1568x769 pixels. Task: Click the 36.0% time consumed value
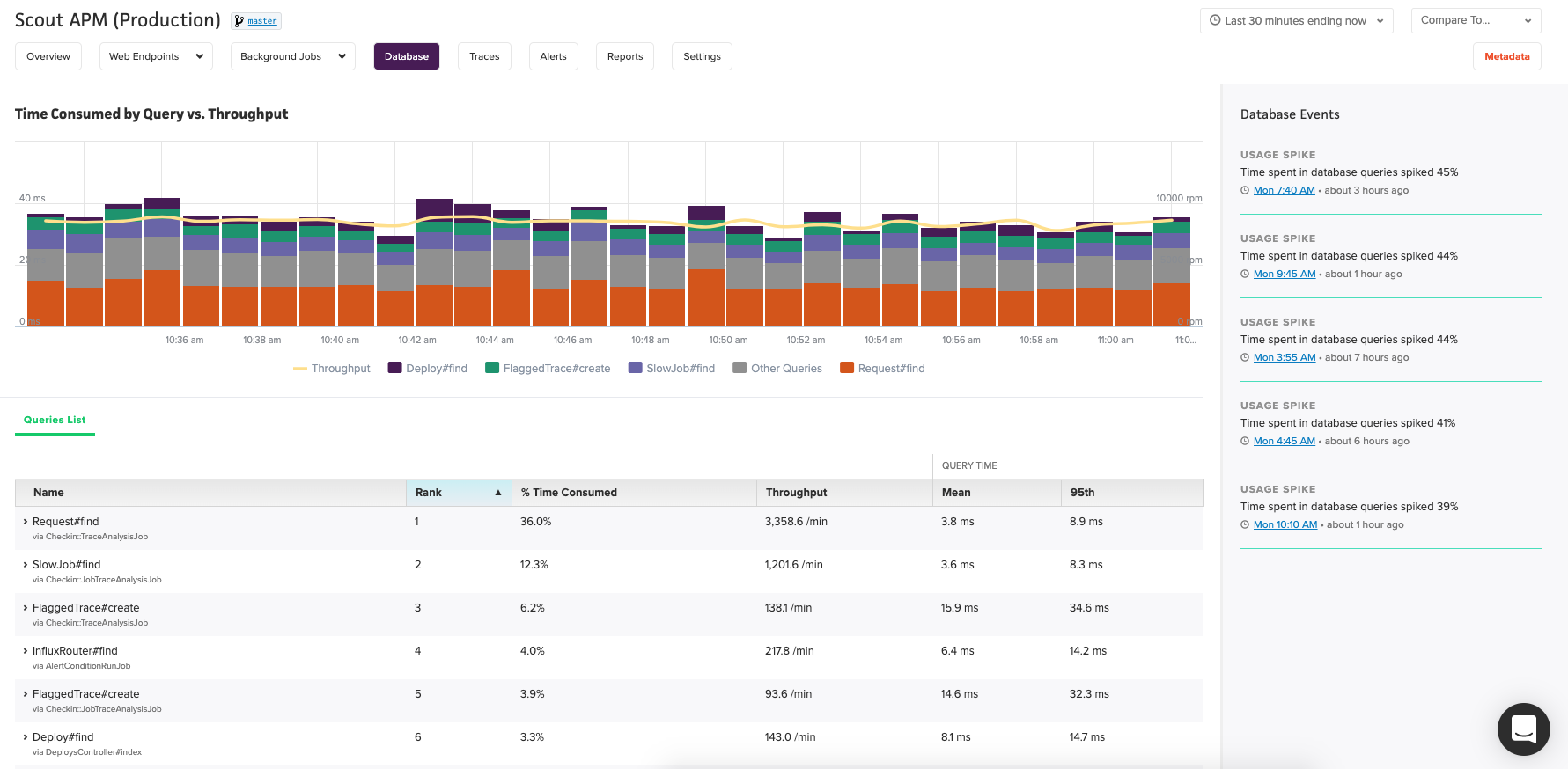536,522
